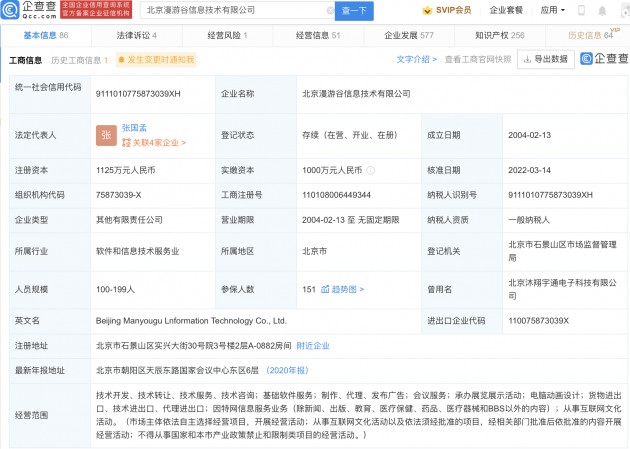Select 进出口企业代码 110075873039X
The height and width of the screenshot is (449, 630).
tap(539, 321)
